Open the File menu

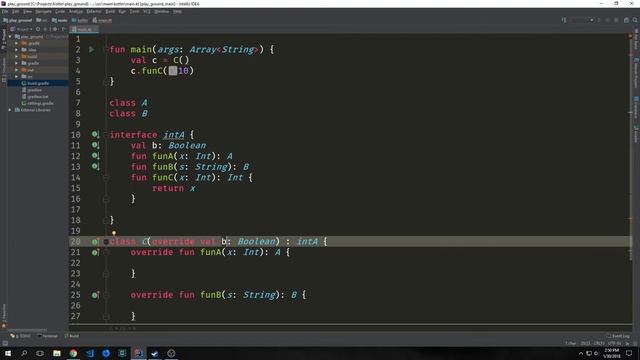click(5, 11)
